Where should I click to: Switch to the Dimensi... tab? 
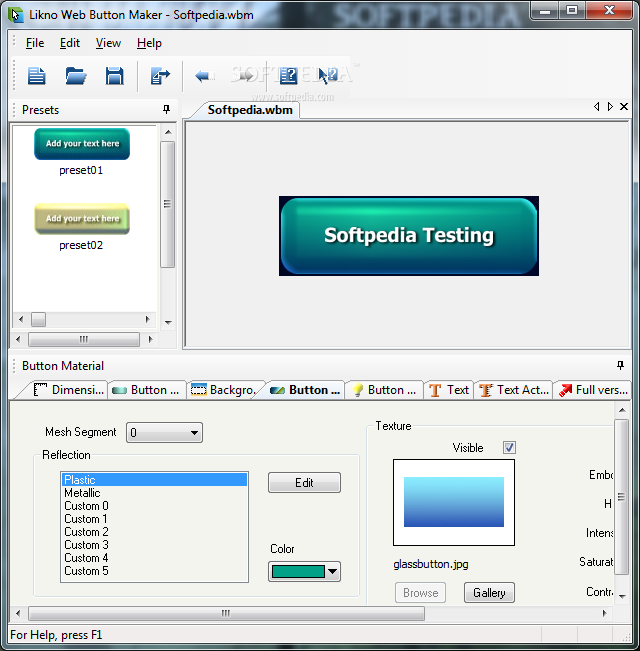68,390
